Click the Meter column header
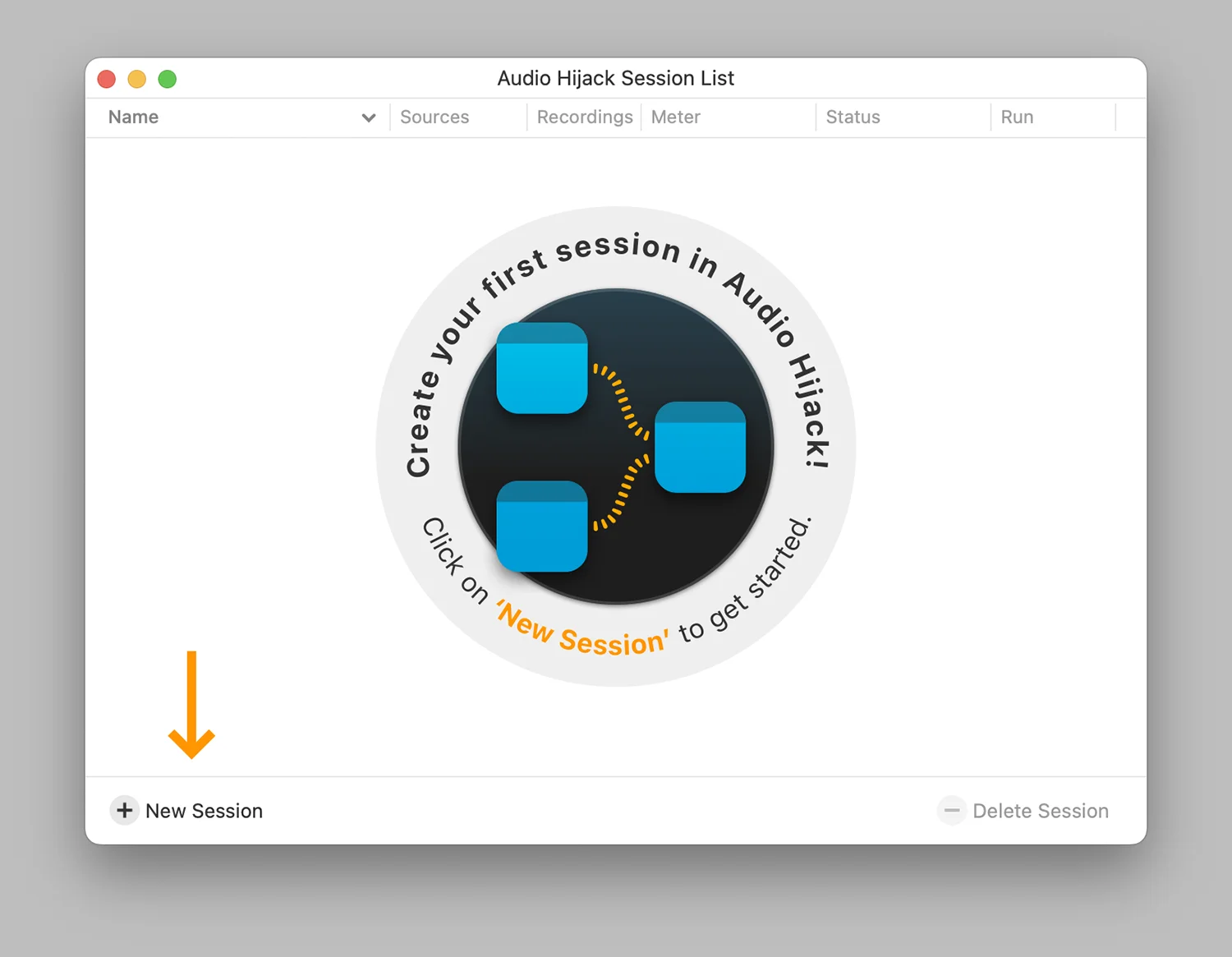Screen dimensions: 1232x957 (676, 117)
